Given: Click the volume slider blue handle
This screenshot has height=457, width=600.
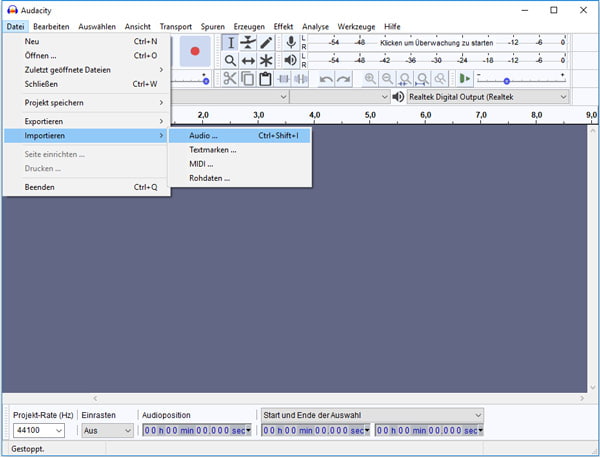Looking at the screenshot, I should pos(206,81).
